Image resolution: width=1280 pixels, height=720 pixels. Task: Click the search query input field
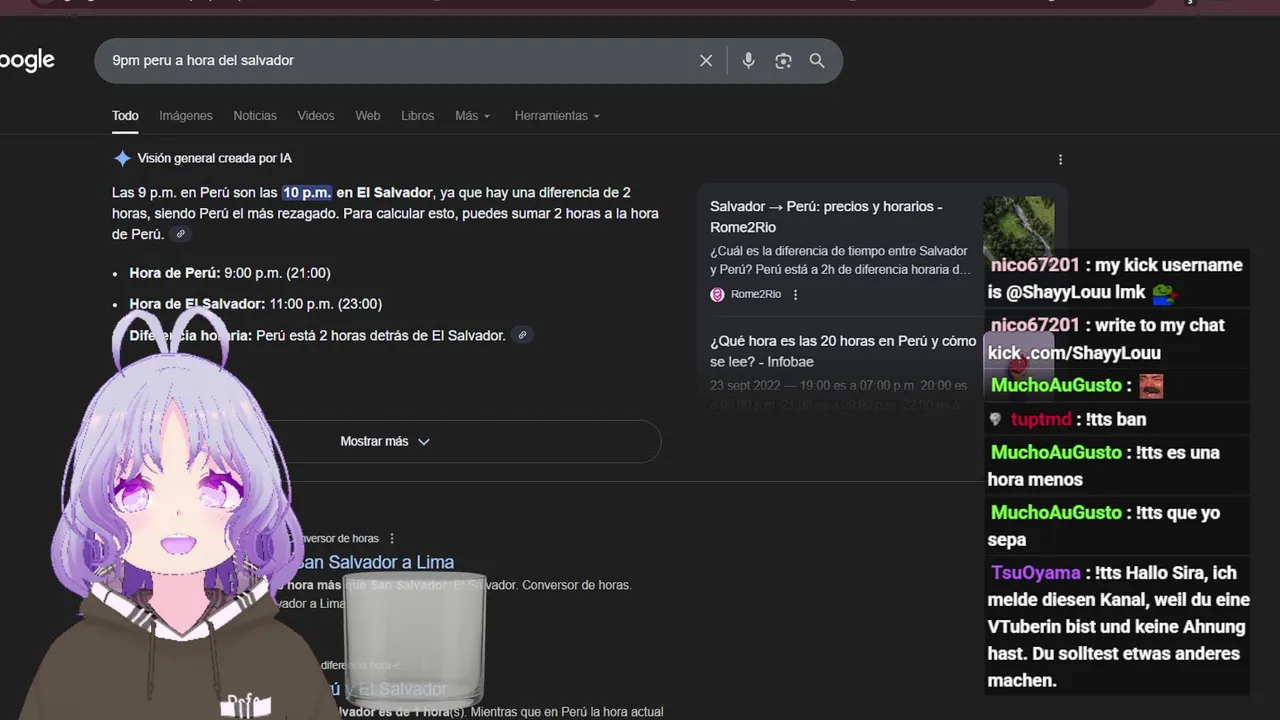[x=400, y=61]
